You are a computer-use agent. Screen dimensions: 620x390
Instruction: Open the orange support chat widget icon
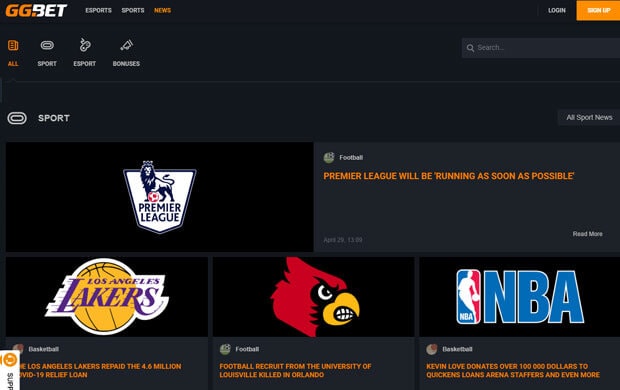coord(9,360)
